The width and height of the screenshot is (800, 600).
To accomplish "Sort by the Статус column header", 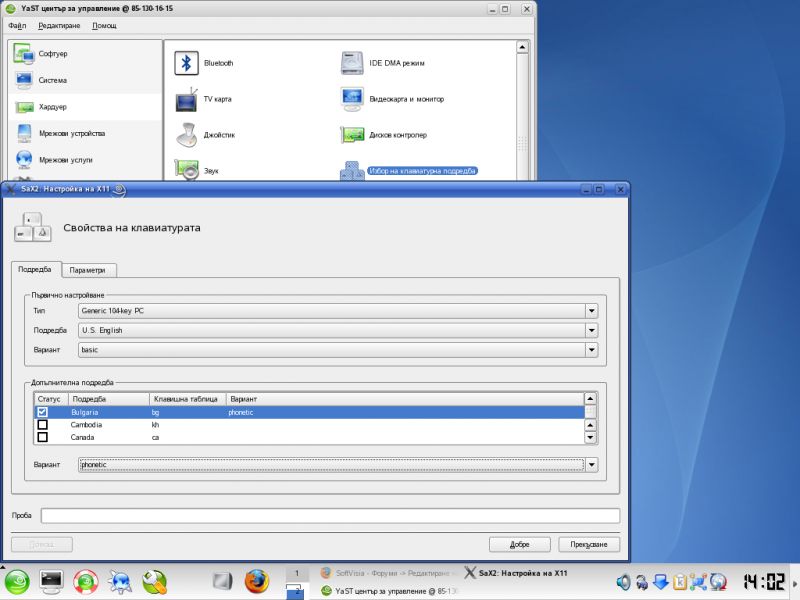I will (x=51, y=399).
